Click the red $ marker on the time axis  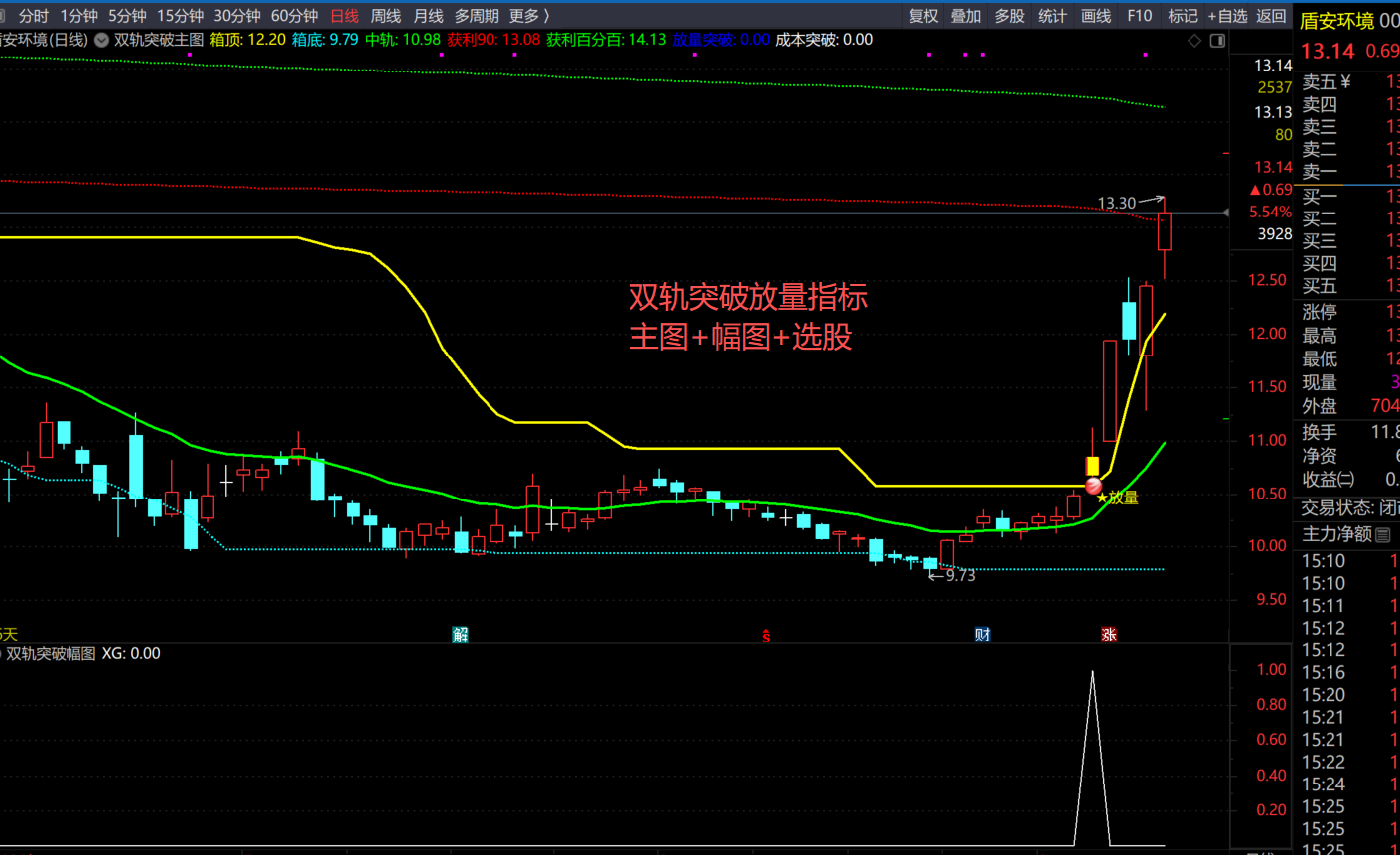[x=766, y=636]
